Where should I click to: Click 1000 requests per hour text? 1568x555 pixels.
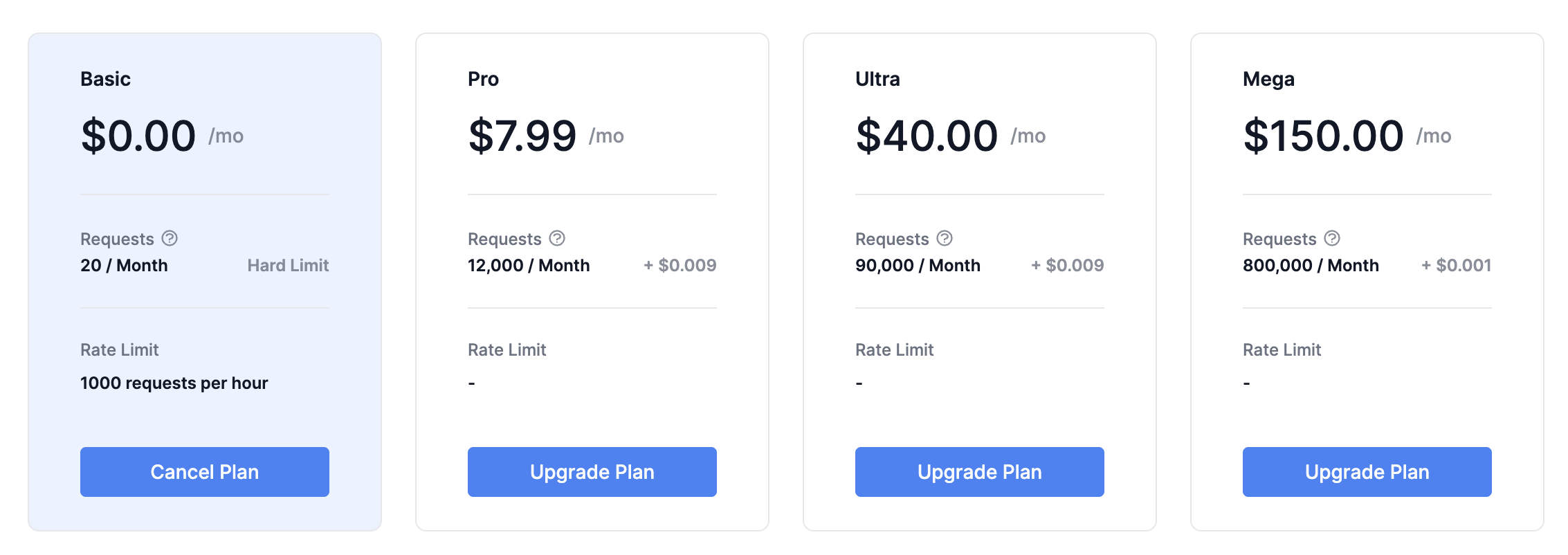tap(174, 383)
